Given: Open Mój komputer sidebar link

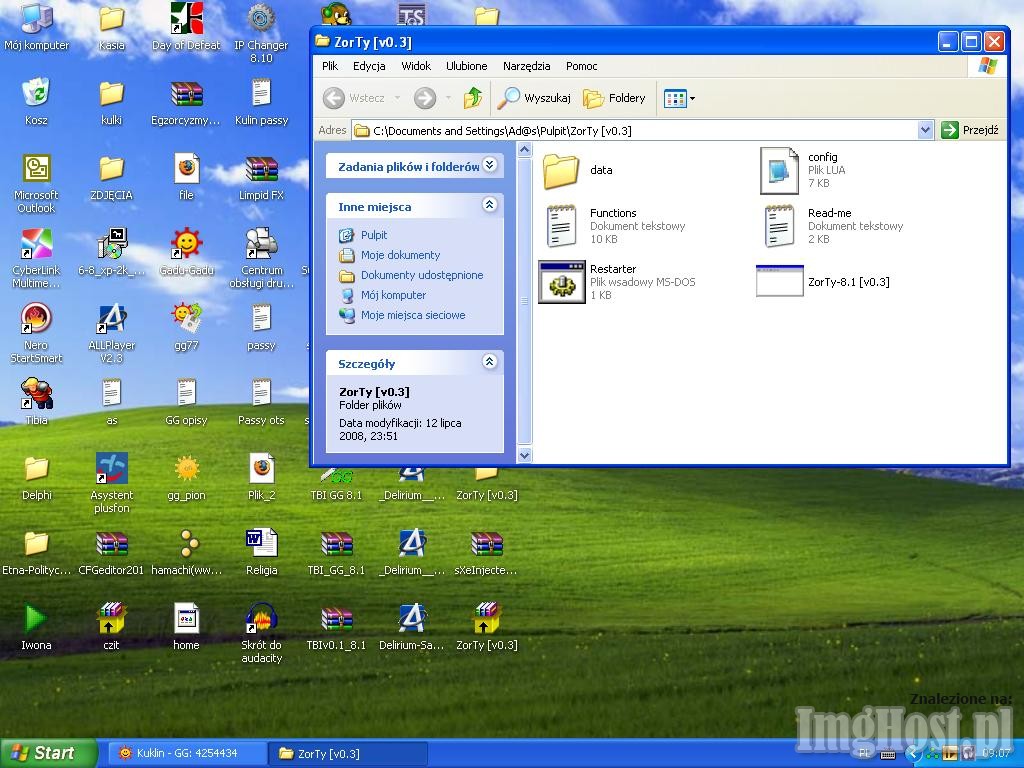Looking at the screenshot, I should pos(393,295).
